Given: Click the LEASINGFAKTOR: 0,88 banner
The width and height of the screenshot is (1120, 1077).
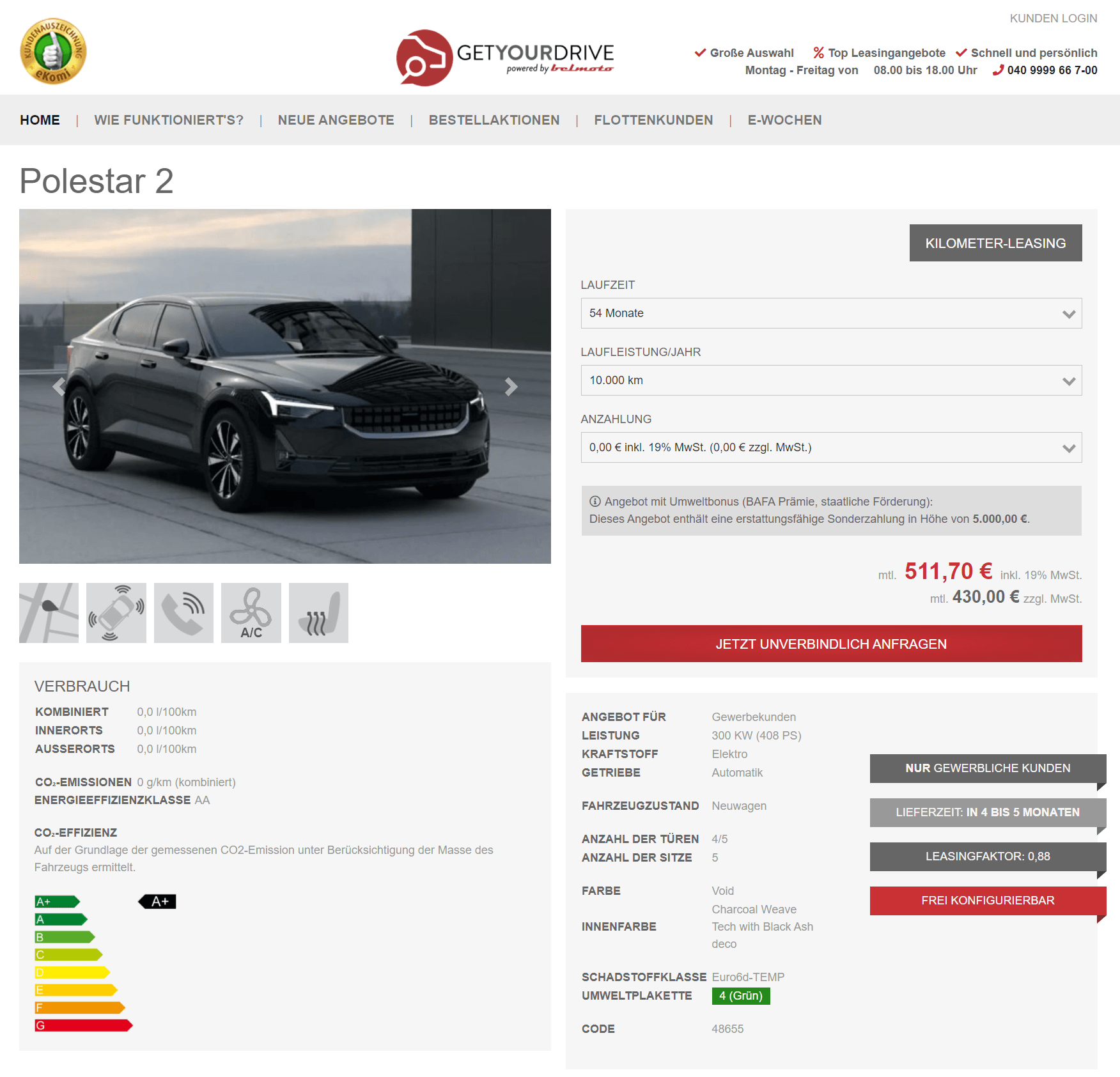Looking at the screenshot, I should pos(988,856).
